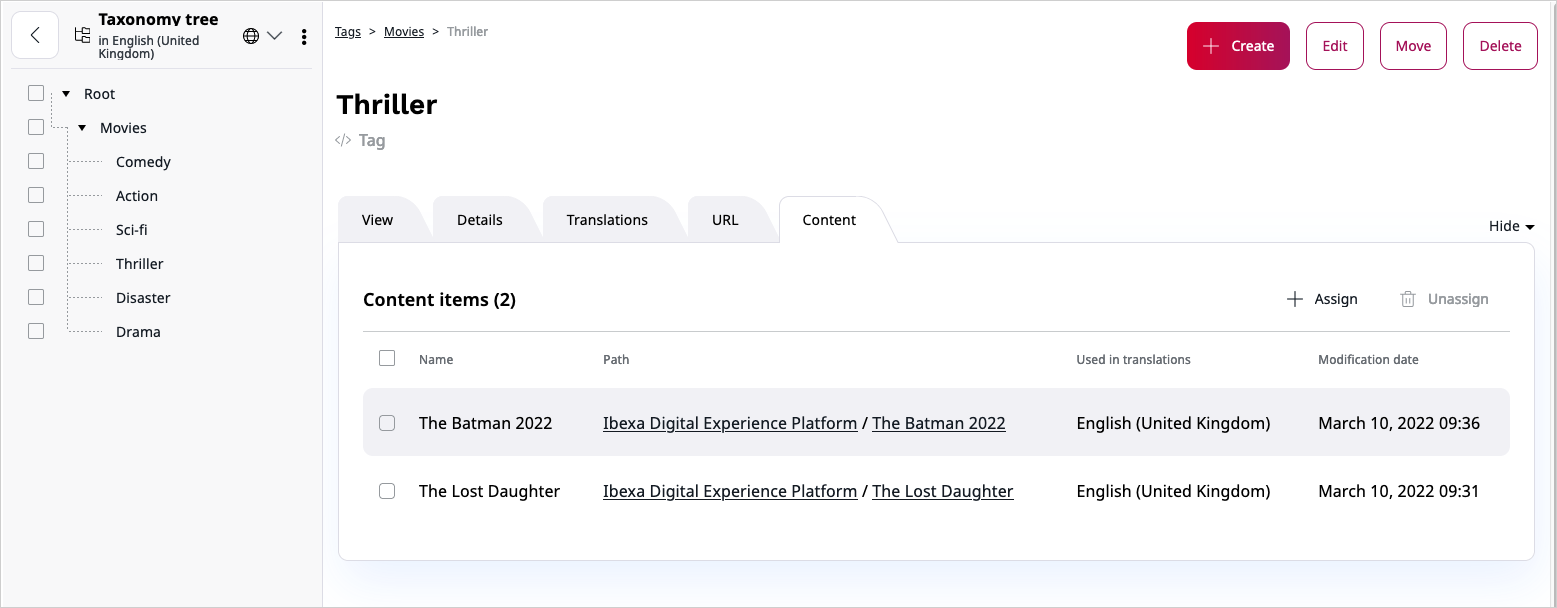1557x608 pixels.
Task: Click the plus icon next to Assign
Action: 1294,299
